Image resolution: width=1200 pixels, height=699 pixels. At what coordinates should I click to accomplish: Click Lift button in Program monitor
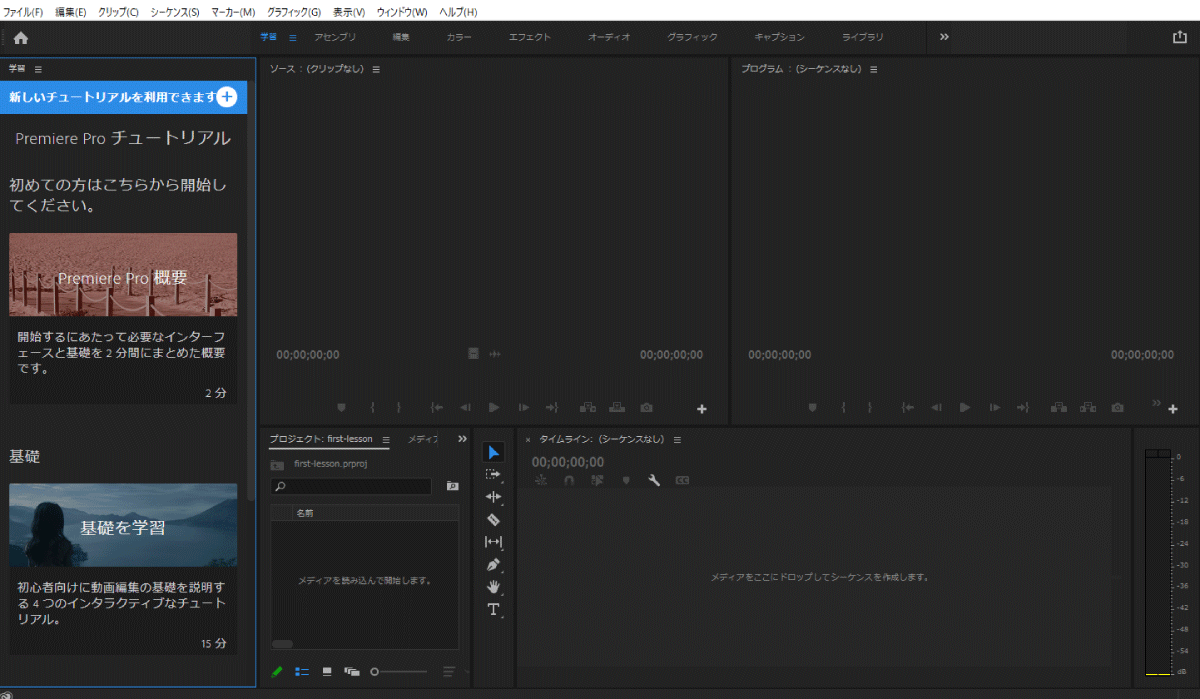(x=1058, y=408)
